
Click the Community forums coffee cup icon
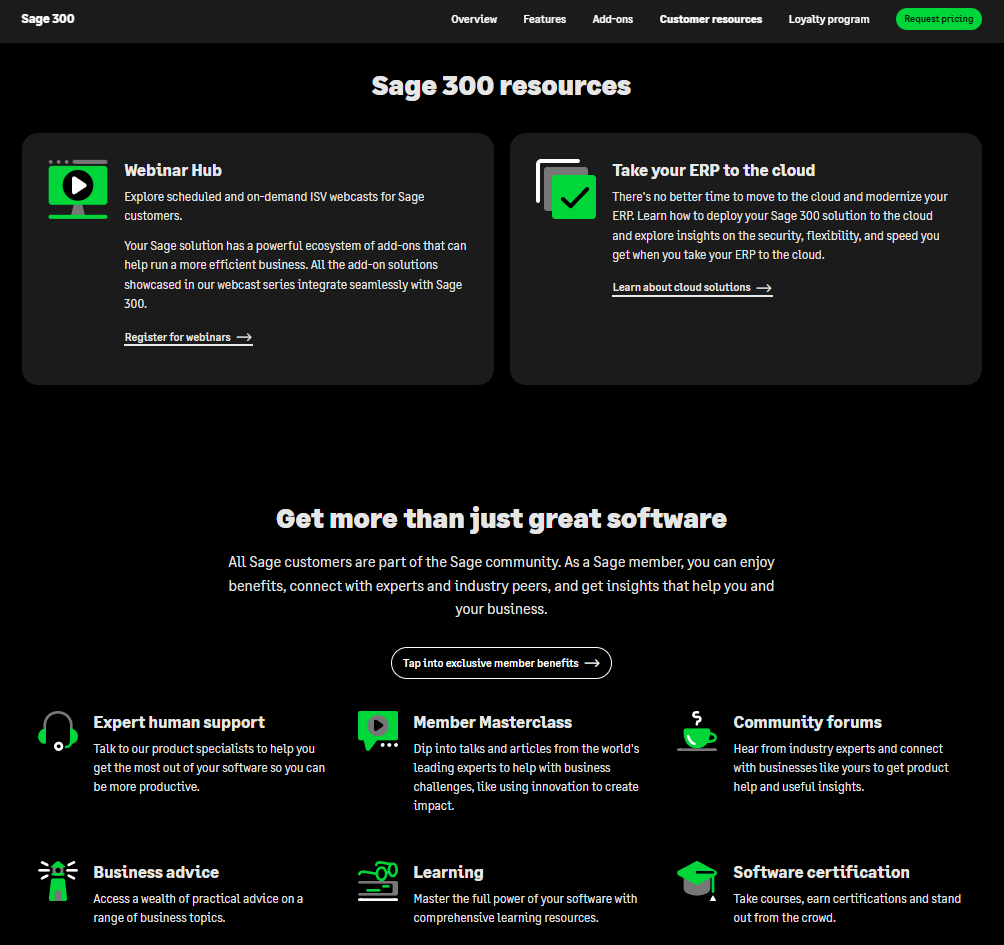pyautogui.click(x=697, y=731)
